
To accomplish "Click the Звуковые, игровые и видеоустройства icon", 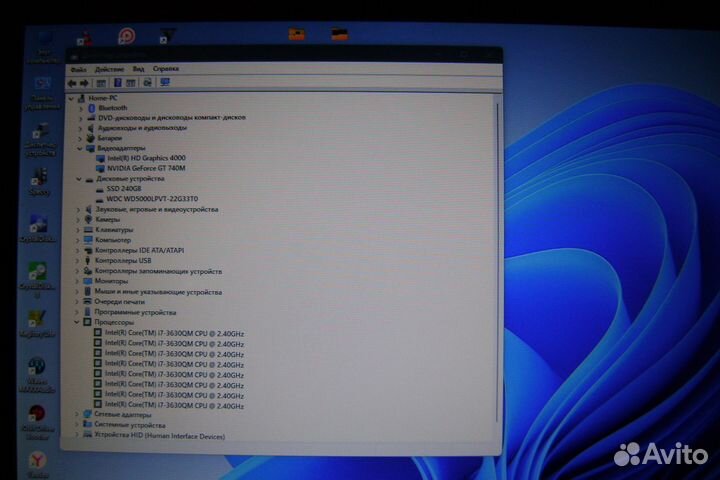I will click(89, 209).
